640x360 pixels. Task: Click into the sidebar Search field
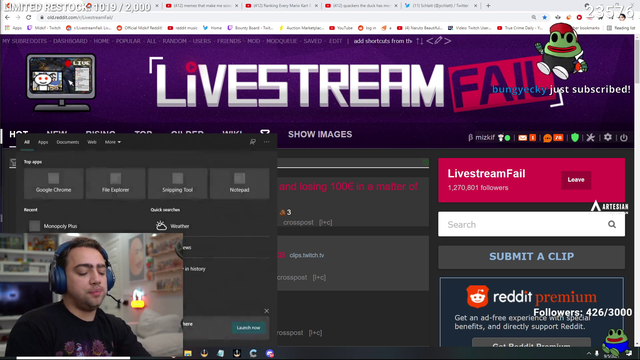click(531, 224)
